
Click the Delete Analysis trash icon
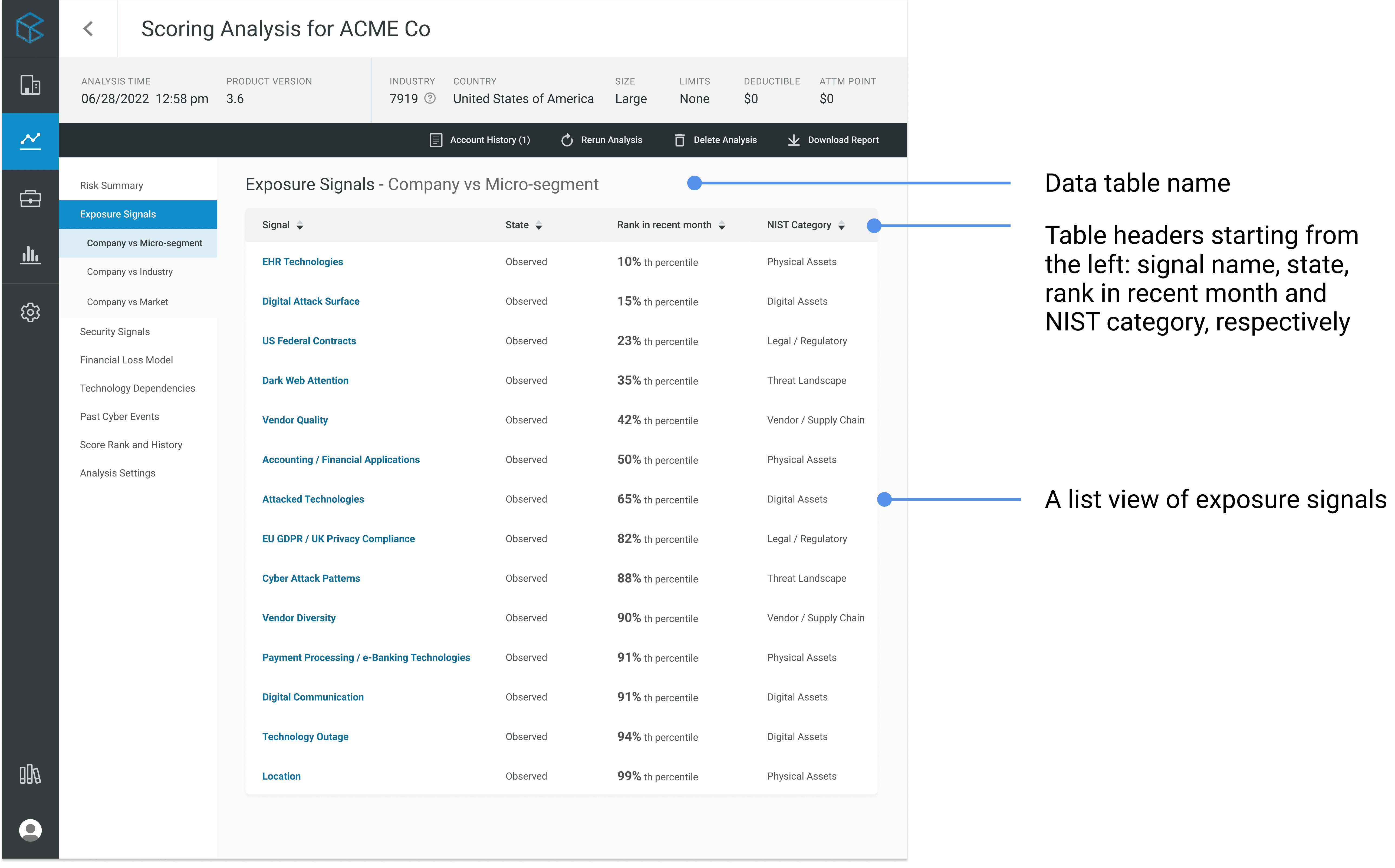[679, 140]
